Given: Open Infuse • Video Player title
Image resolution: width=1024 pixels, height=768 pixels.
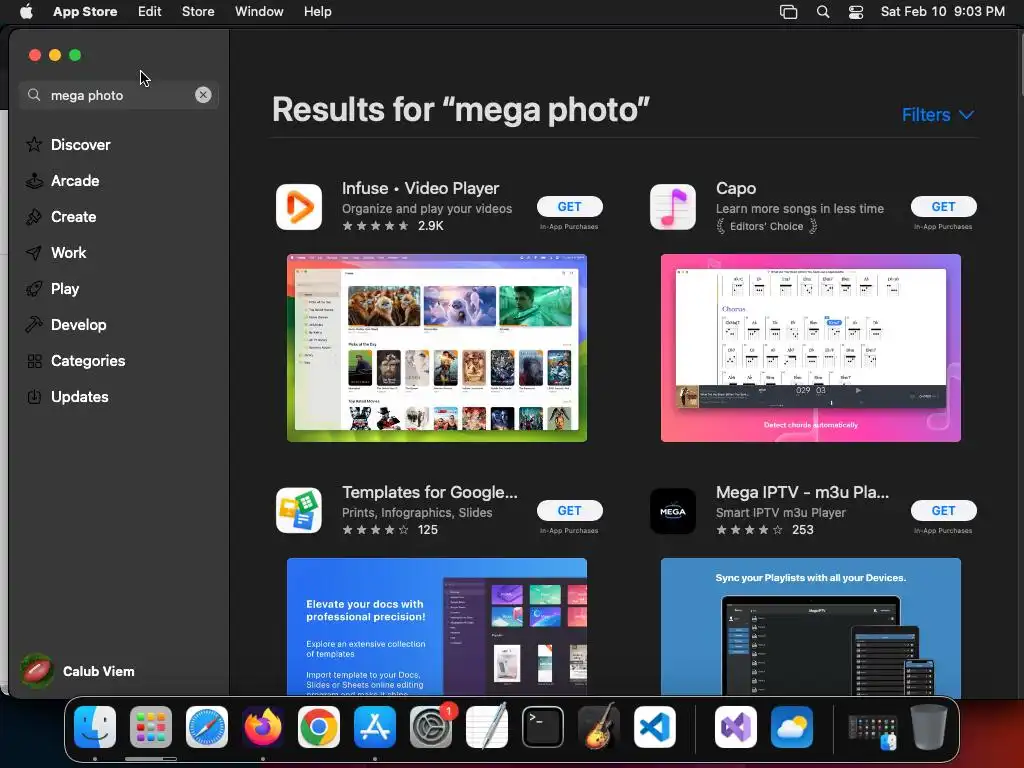Looking at the screenshot, I should (x=421, y=188).
